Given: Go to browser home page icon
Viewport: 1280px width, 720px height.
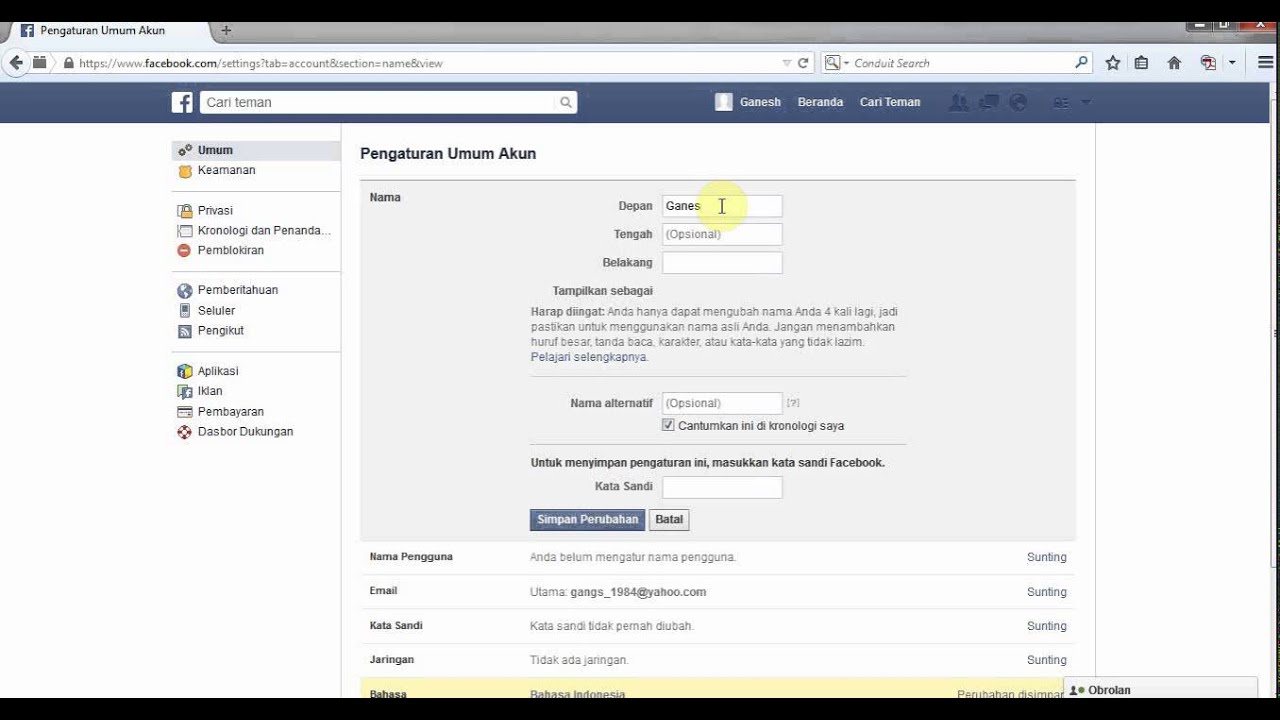Looking at the screenshot, I should tap(1174, 63).
